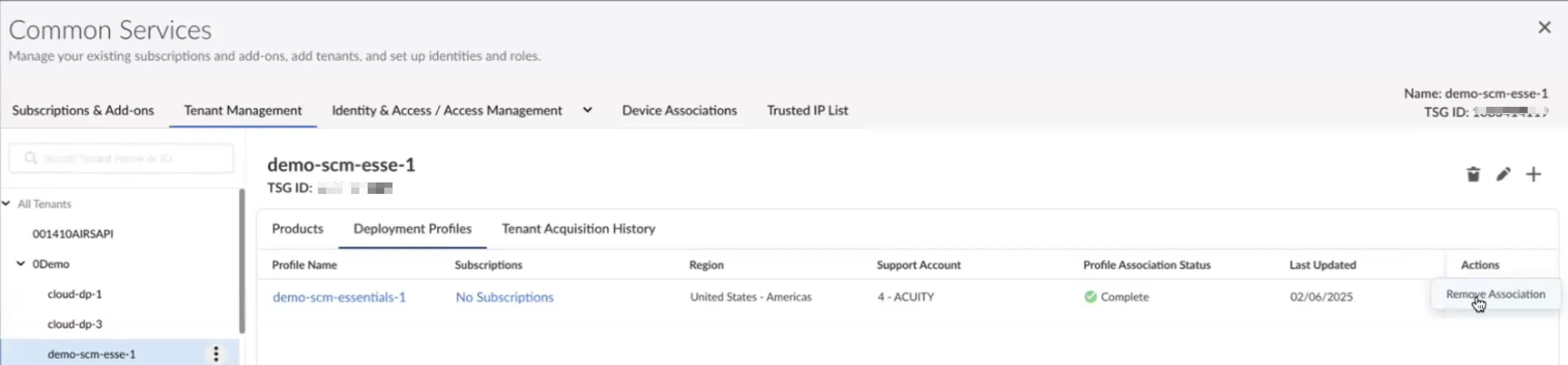Expand the Identity & Access dropdown arrow

[x=587, y=110]
